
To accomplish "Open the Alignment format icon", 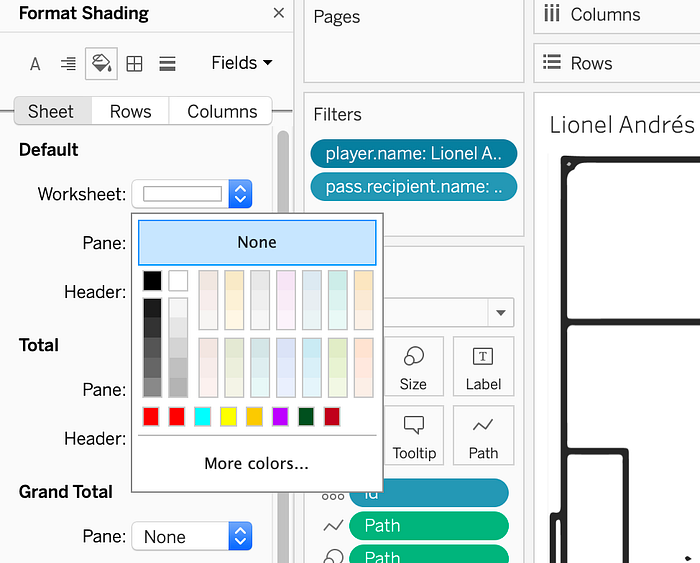I will click(68, 64).
